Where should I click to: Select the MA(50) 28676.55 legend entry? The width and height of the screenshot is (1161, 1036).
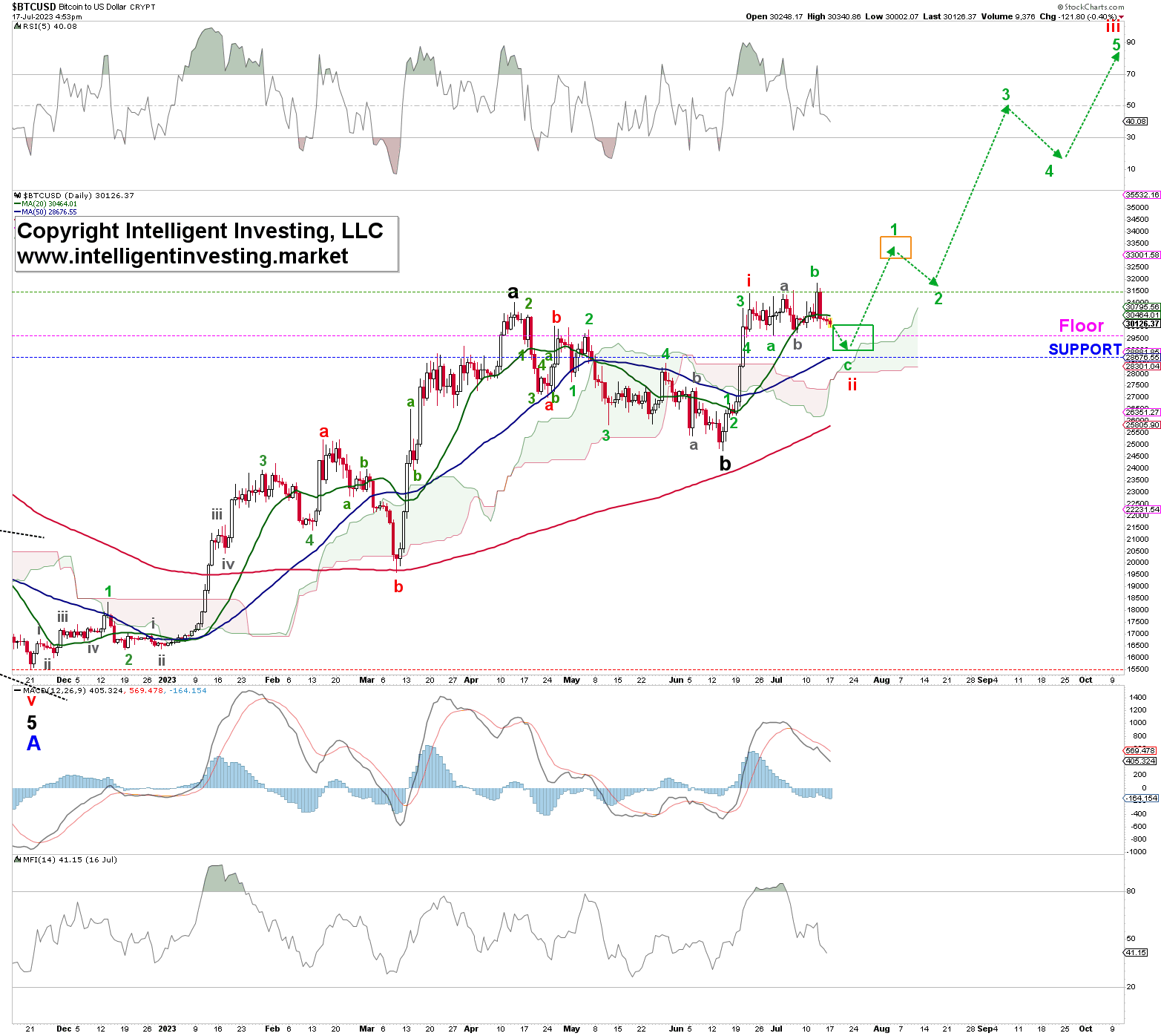pyautogui.click(x=45, y=212)
